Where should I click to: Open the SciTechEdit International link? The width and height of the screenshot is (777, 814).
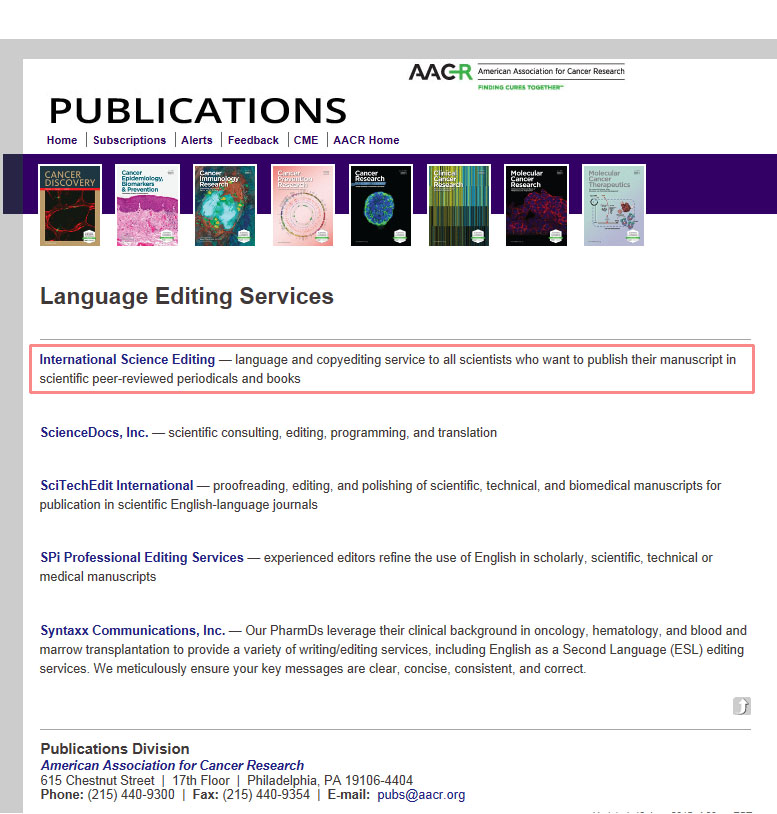[116, 485]
